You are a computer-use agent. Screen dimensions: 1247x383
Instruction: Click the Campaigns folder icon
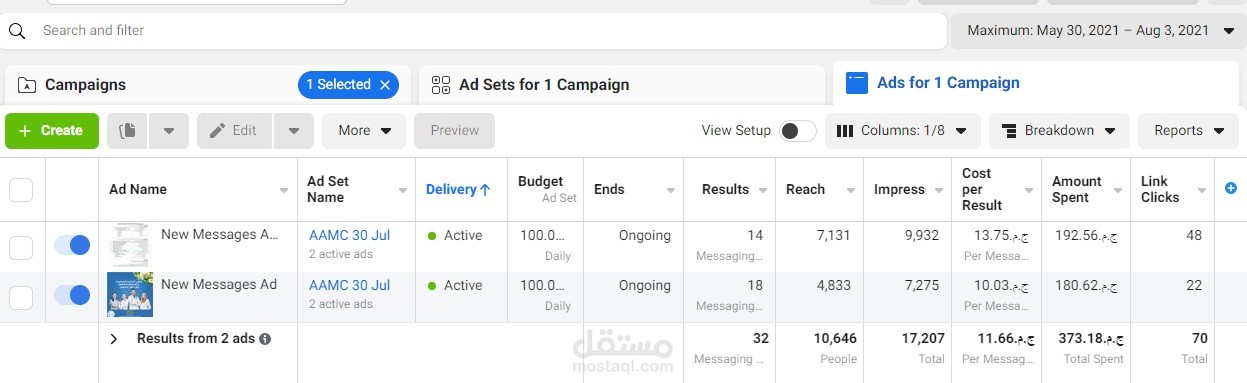coord(27,85)
